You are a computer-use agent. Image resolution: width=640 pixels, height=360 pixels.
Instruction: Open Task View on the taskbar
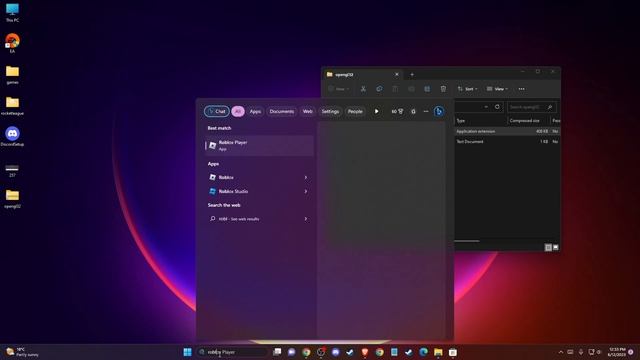point(277,352)
